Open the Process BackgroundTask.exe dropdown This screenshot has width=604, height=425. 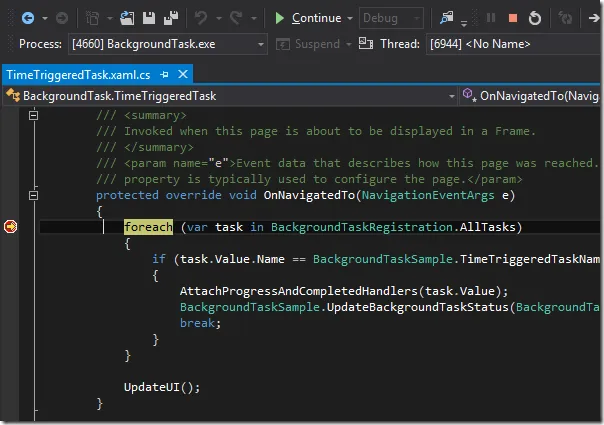point(166,44)
